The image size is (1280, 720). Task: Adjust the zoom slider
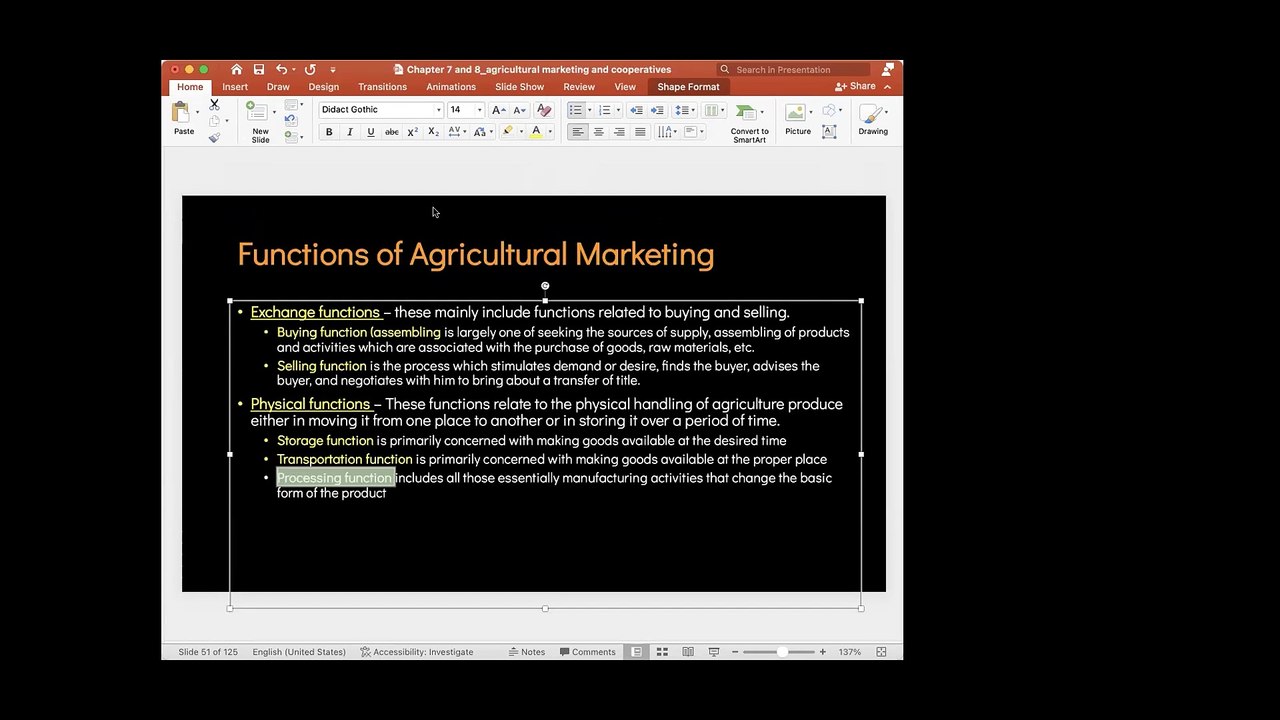(779, 652)
